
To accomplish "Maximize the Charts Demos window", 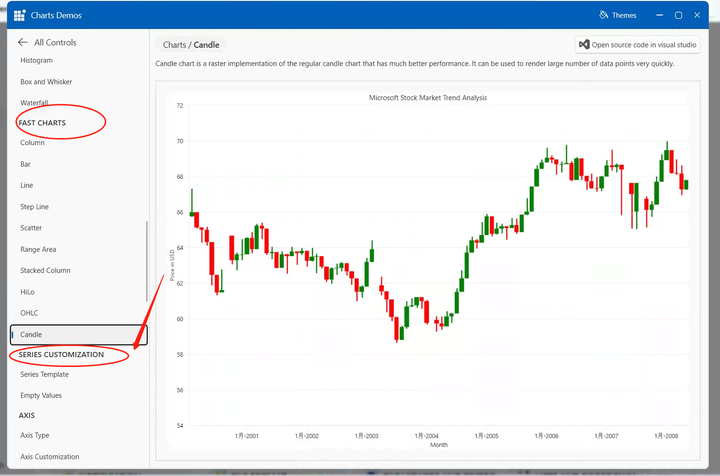I will [x=678, y=15].
